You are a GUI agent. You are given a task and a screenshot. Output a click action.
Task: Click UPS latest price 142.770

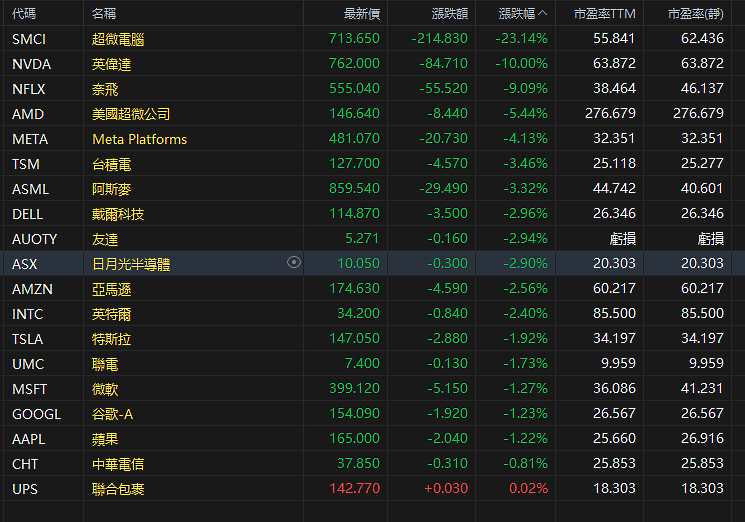[354, 488]
